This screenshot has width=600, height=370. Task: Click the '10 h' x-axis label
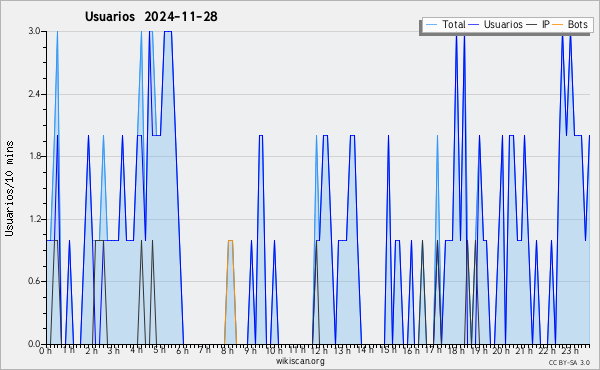(274, 350)
